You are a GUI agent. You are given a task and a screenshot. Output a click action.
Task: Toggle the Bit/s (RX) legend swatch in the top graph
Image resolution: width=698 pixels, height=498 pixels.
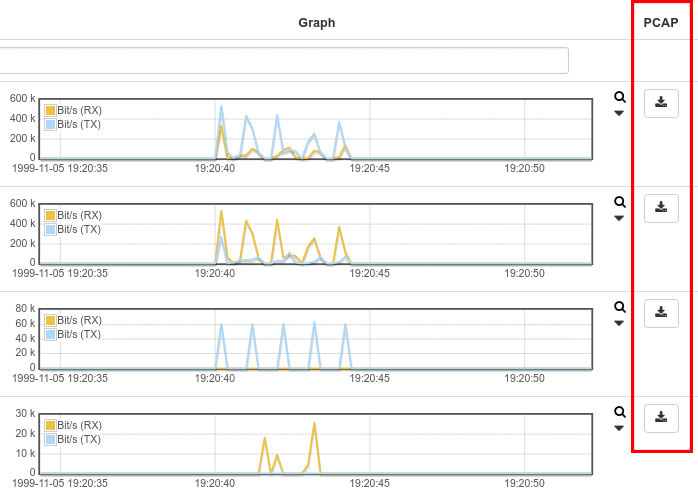(50, 111)
